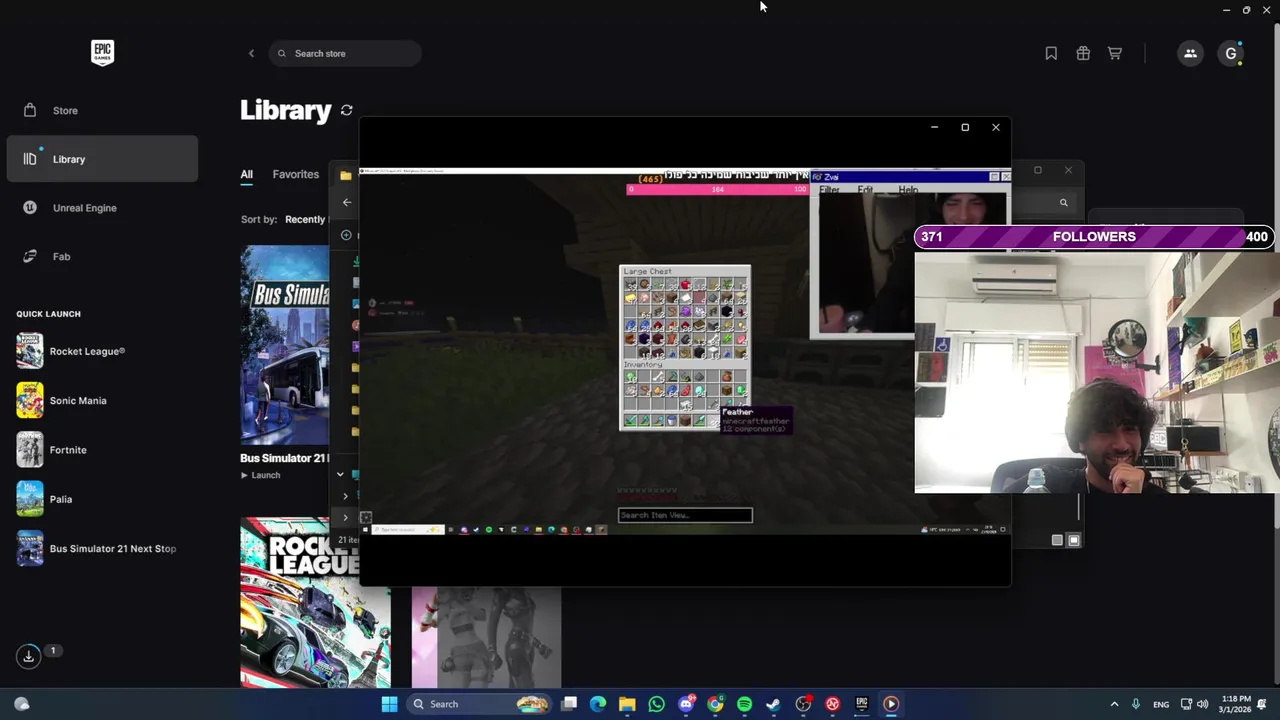Click the Search Item View box in video

[x=685, y=515]
